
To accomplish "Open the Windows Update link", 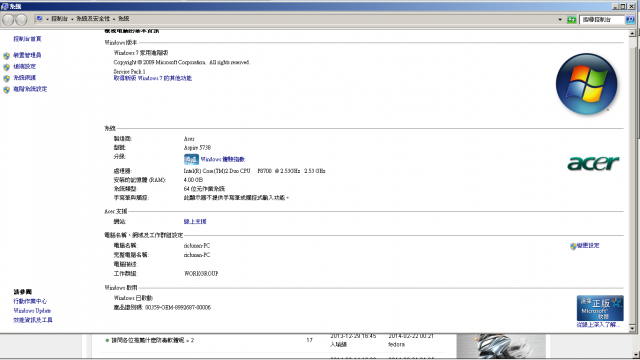I will tap(32, 311).
